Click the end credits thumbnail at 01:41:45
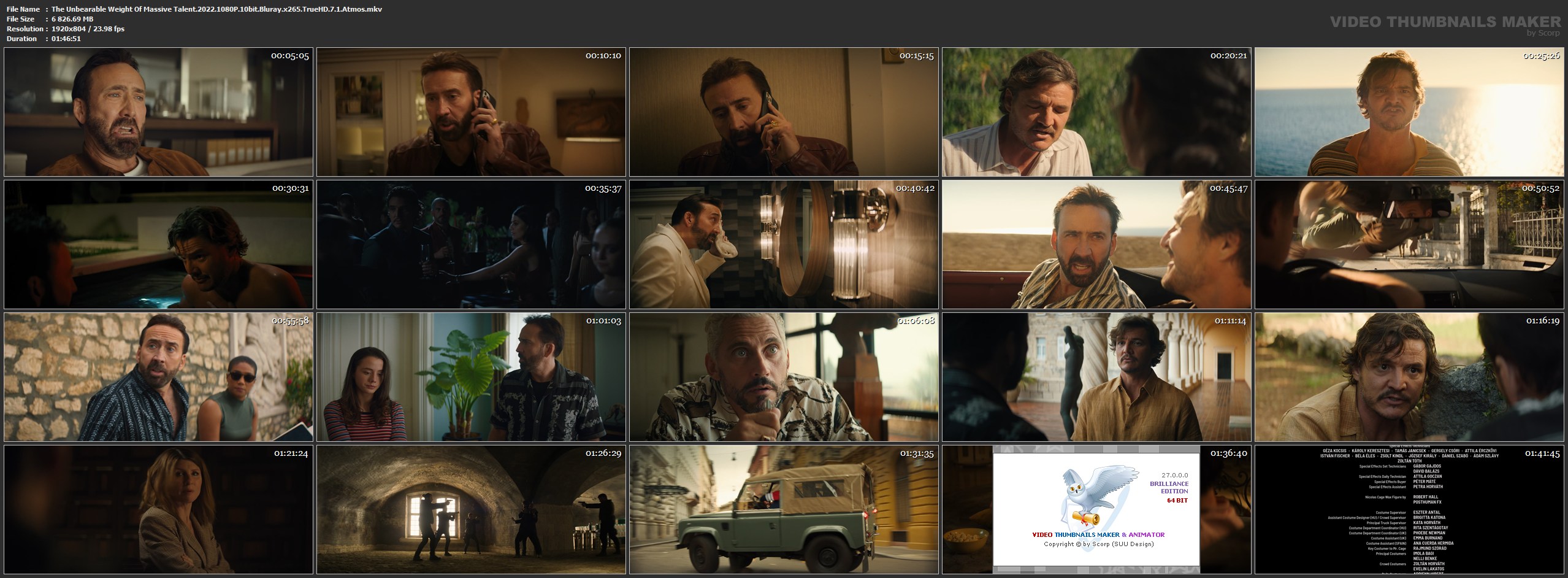The width and height of the screenshot is (1568, 578). [x=1409, y=509]
